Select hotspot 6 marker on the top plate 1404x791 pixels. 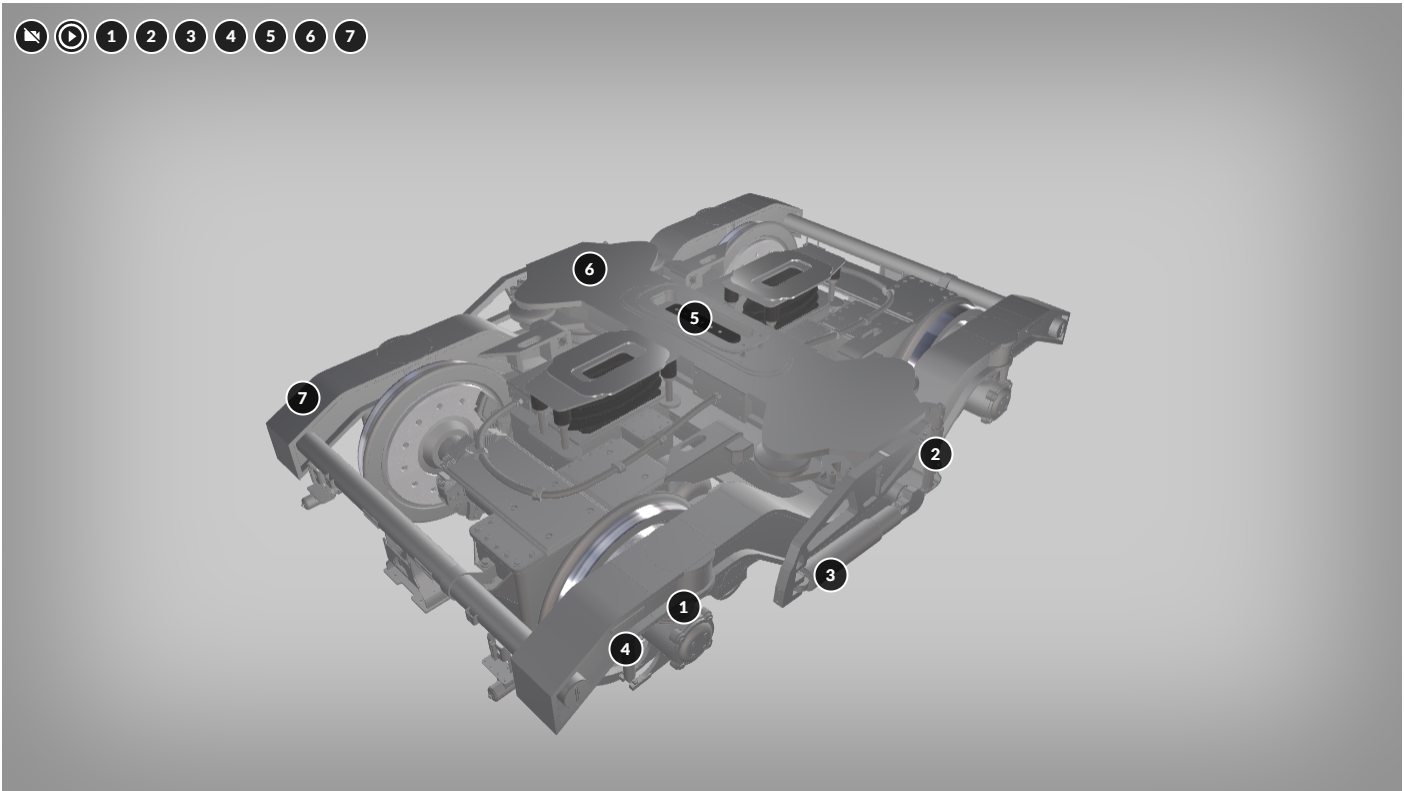(x=590, y=269)
